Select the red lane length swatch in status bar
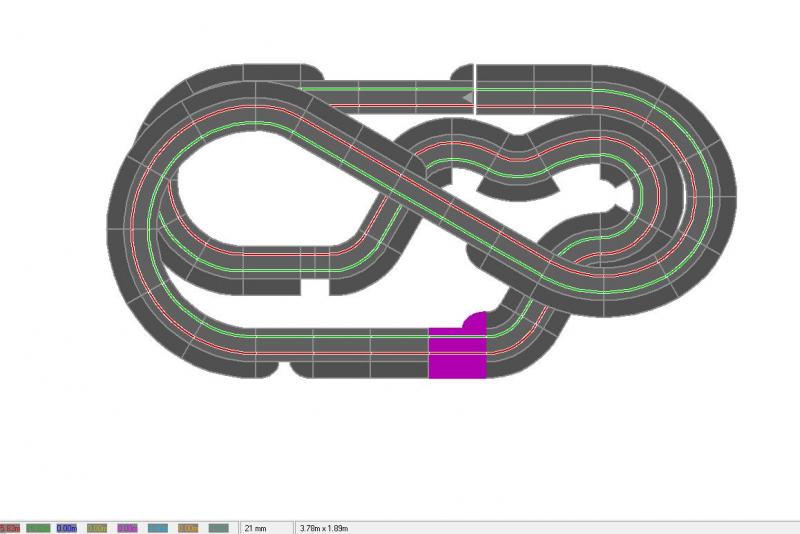This screenshot has width=800, height=534. (10, 527)
